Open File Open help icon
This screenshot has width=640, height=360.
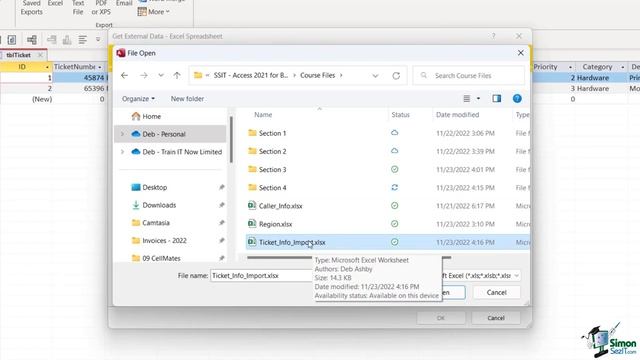[x=517, y=98]
